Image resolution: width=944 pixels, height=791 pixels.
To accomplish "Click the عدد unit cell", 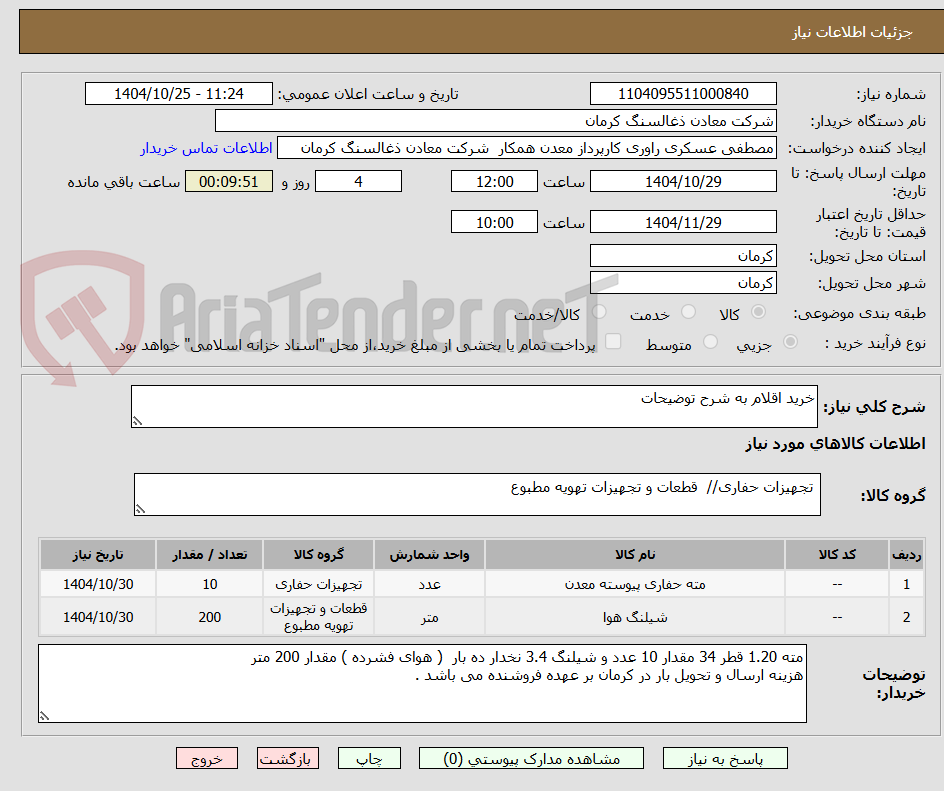I will 429,584.
